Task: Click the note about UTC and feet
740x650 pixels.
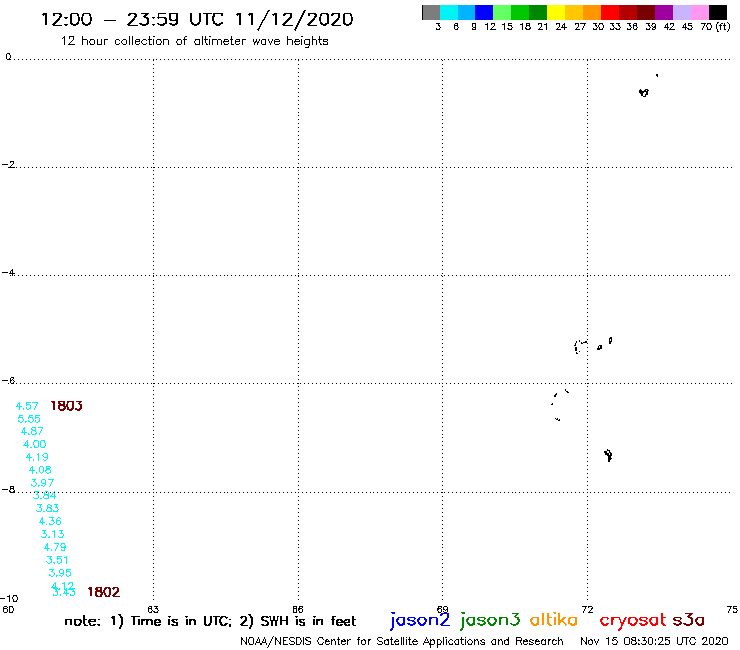Action: [x=210, y=621]
